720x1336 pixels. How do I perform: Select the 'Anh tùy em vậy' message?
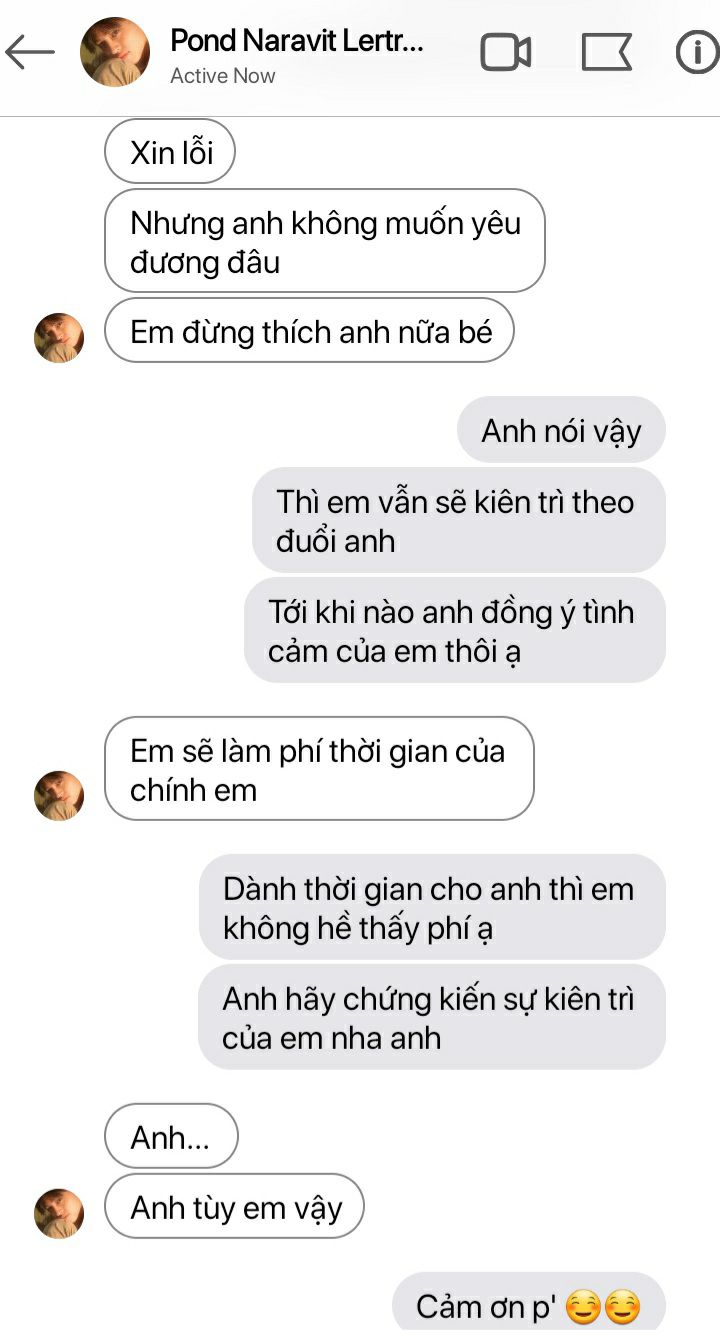click(234, 1206)
